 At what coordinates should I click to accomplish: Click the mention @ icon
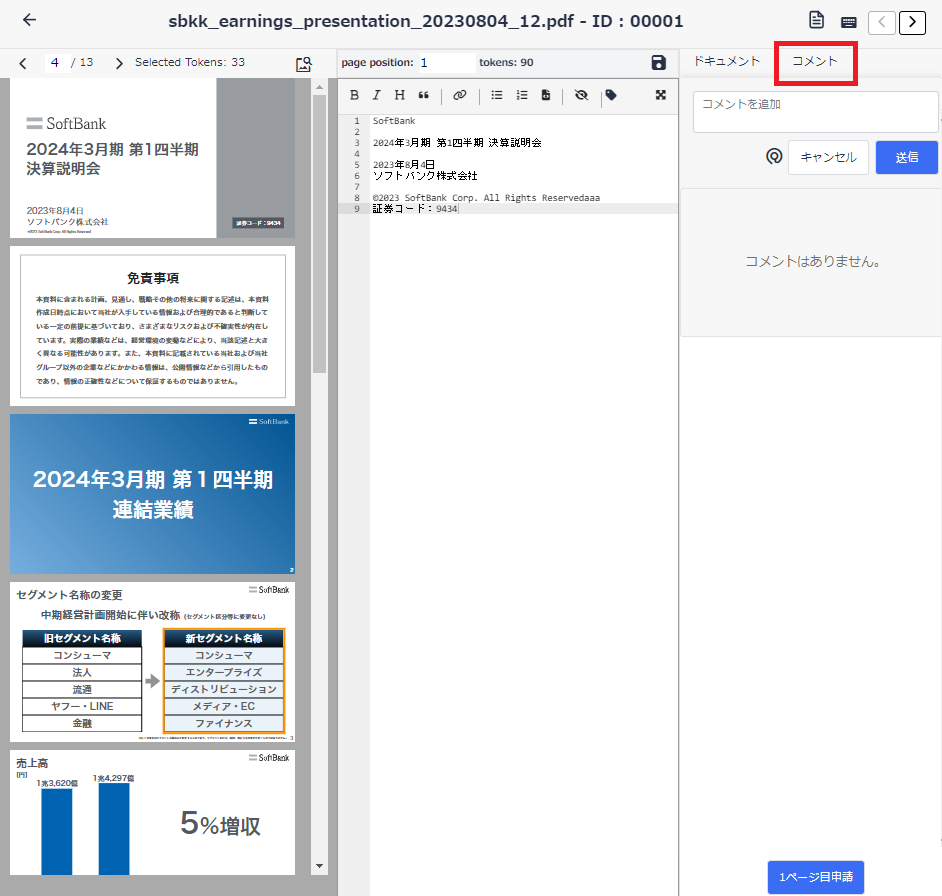coord(774,157)
